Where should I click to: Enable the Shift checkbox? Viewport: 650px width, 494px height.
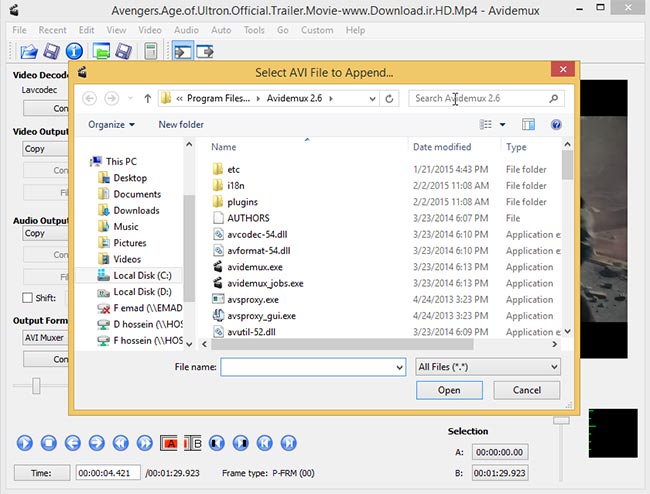(x=27, y=297)
